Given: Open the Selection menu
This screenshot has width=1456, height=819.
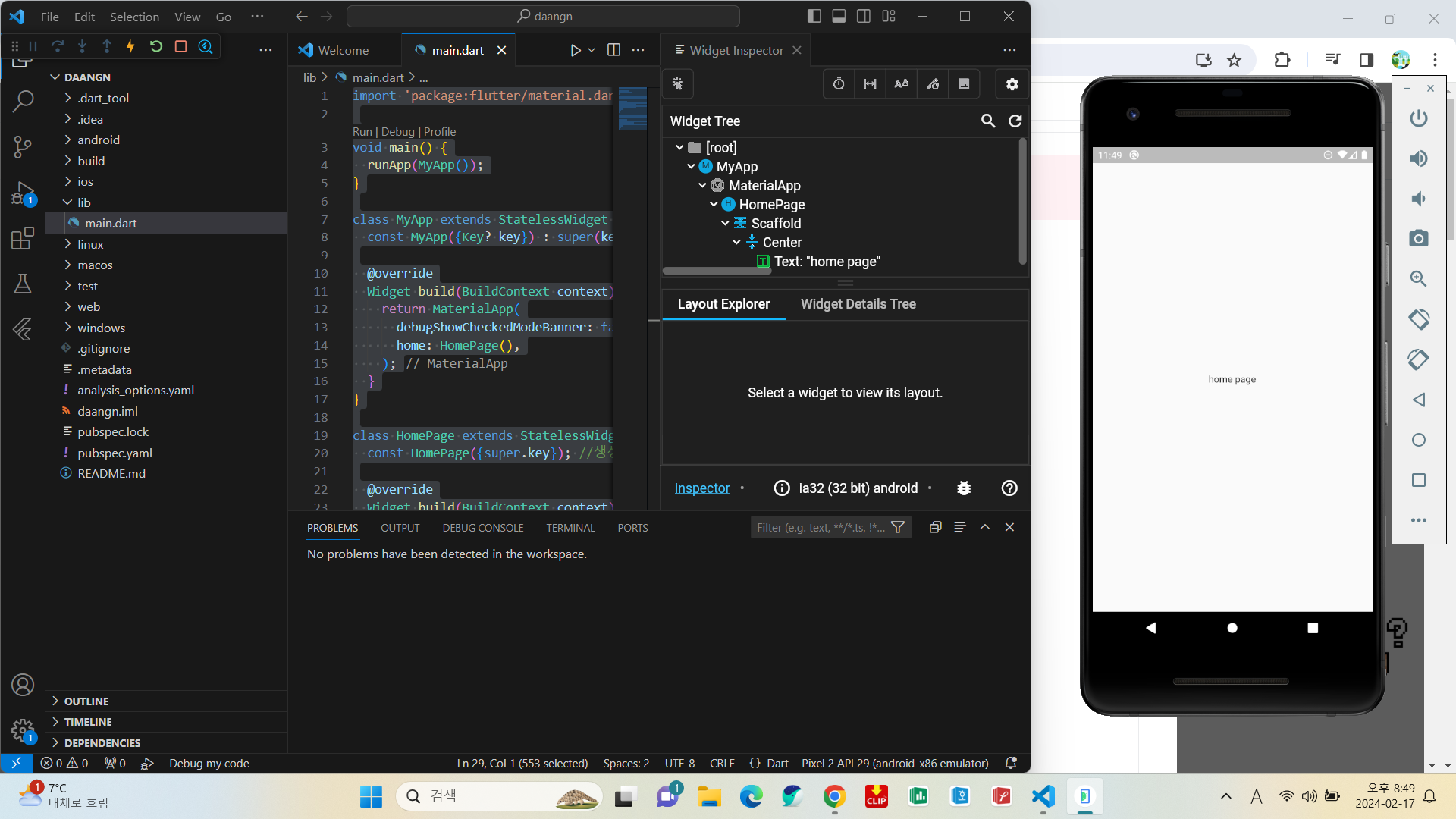Looking at the screenshot, I should coord(134,17).
